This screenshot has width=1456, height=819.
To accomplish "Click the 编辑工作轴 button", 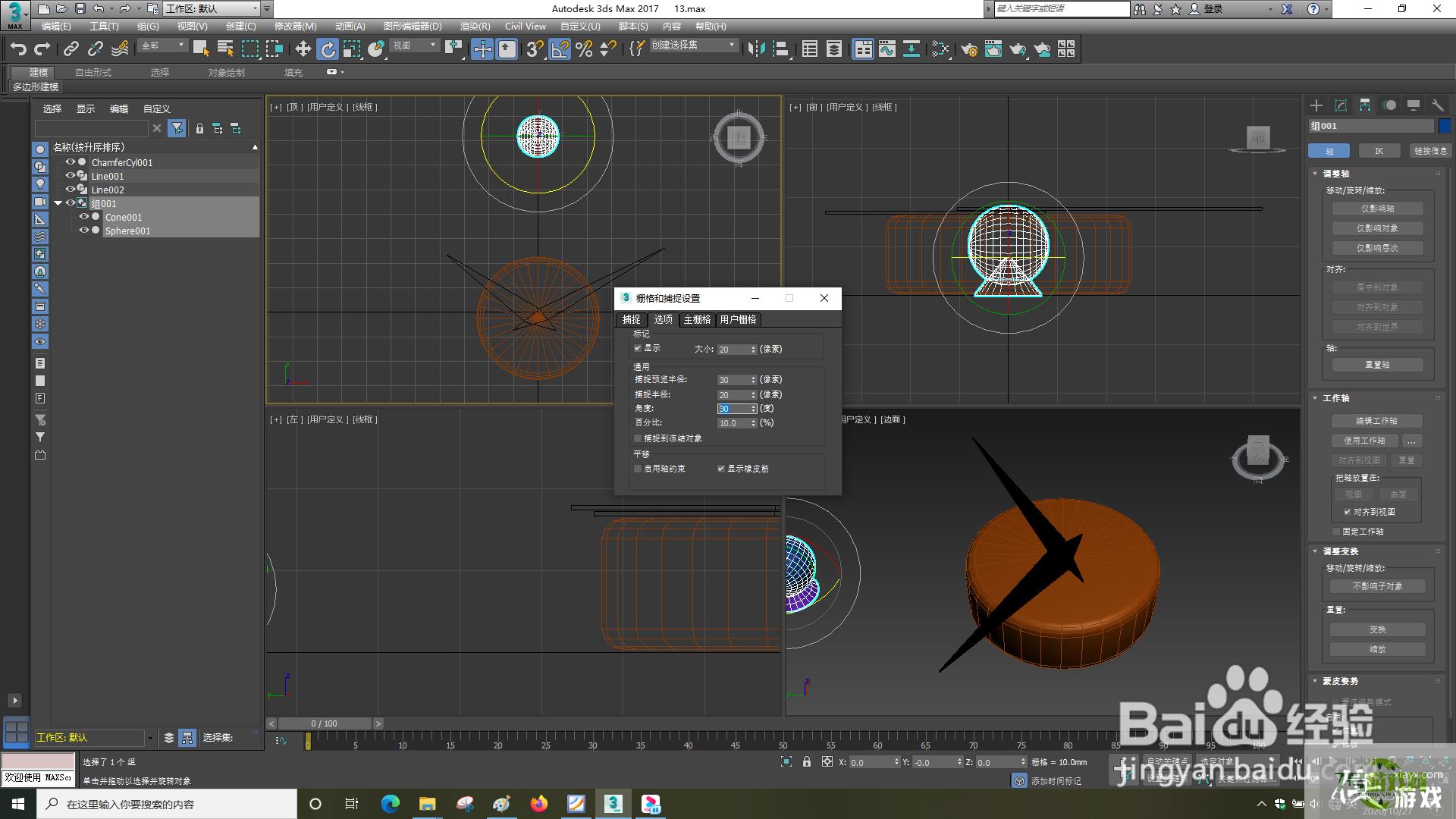I will [1376, 421].
